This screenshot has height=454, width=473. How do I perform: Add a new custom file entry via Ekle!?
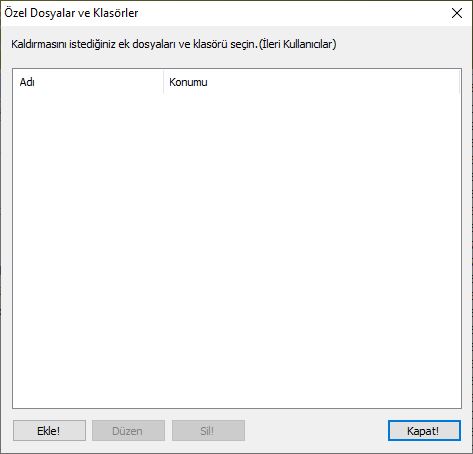click(x=49, y=431)
